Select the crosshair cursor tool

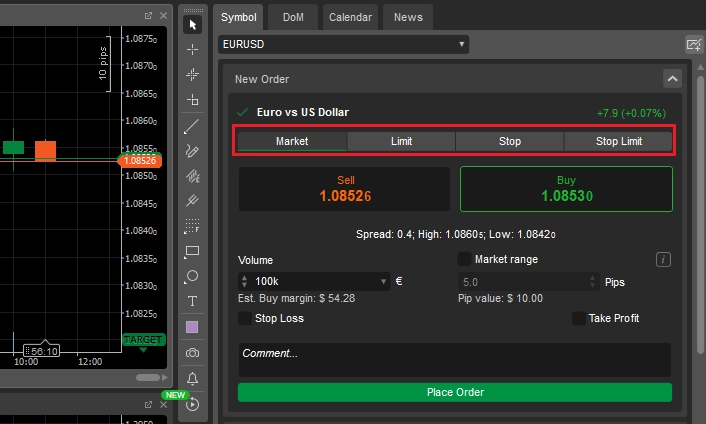pyautogui.click(x=192, y=49)
